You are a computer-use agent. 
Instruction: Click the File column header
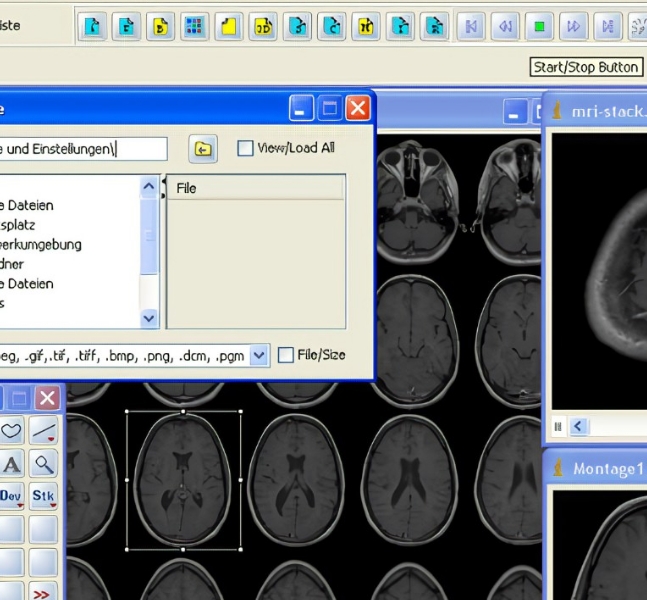coord(254,187)
